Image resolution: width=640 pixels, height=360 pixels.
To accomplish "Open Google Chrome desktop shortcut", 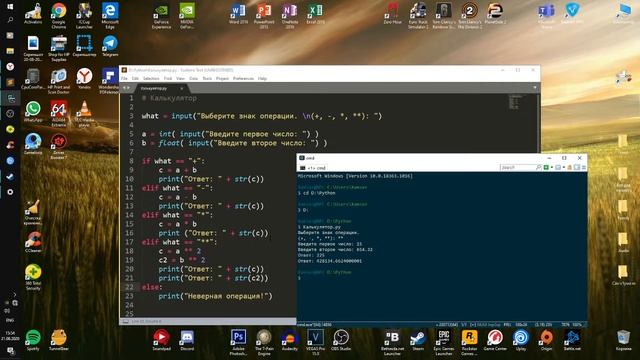I will tap(58, 16).
